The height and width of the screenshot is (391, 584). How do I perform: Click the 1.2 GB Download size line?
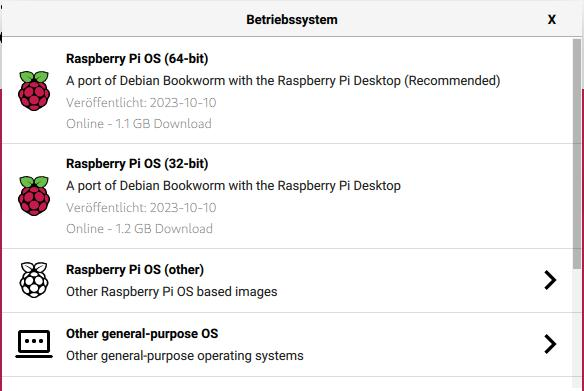coord(139,229)
